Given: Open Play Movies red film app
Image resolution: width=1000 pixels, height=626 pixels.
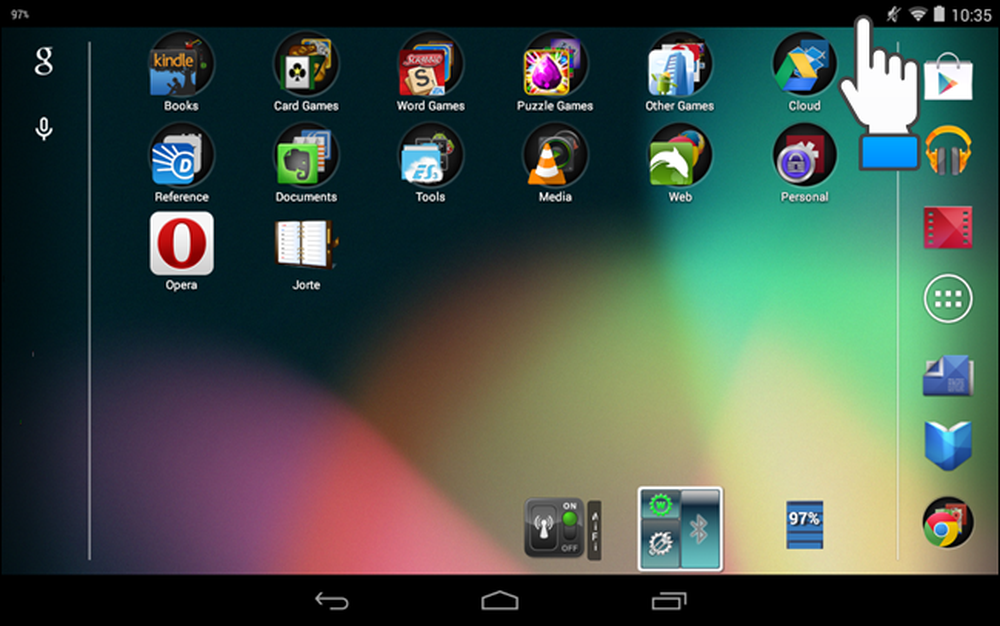Looking at the screenshot, I should coord(948,227).
